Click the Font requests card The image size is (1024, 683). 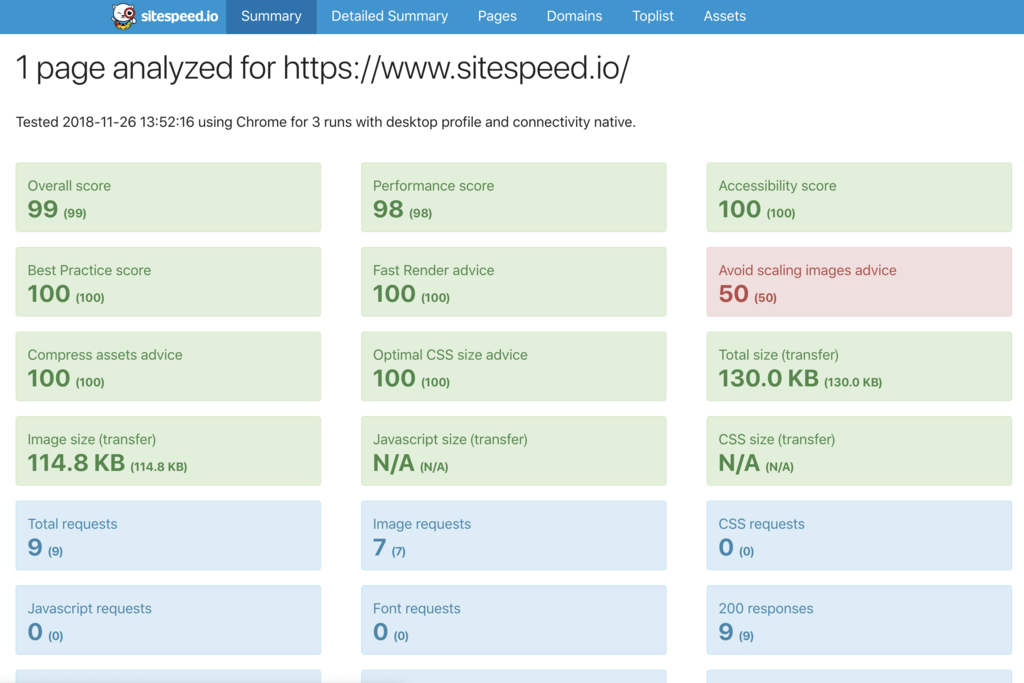(513, 620)
